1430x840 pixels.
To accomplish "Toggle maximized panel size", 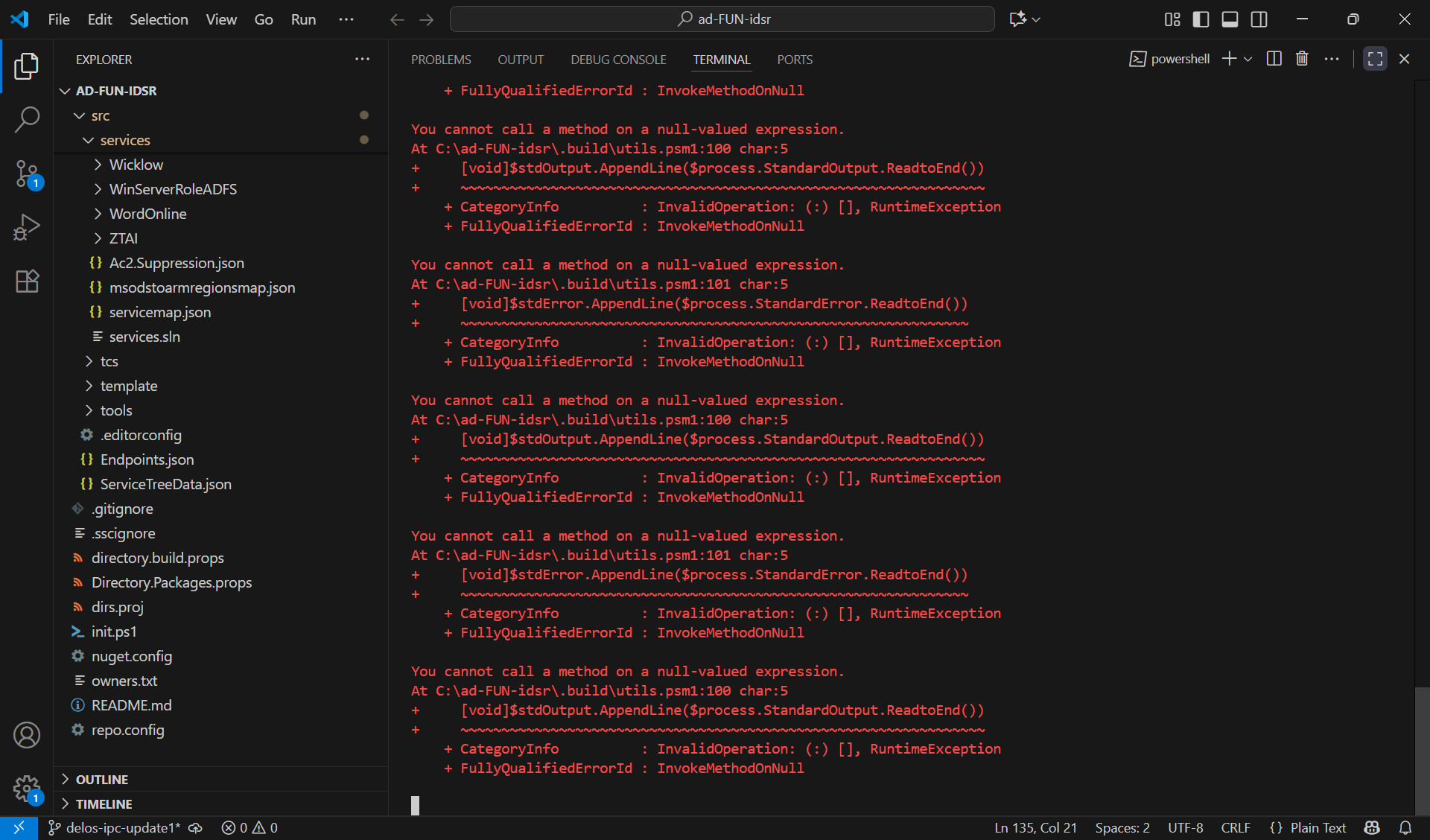I will point(1375,59).
